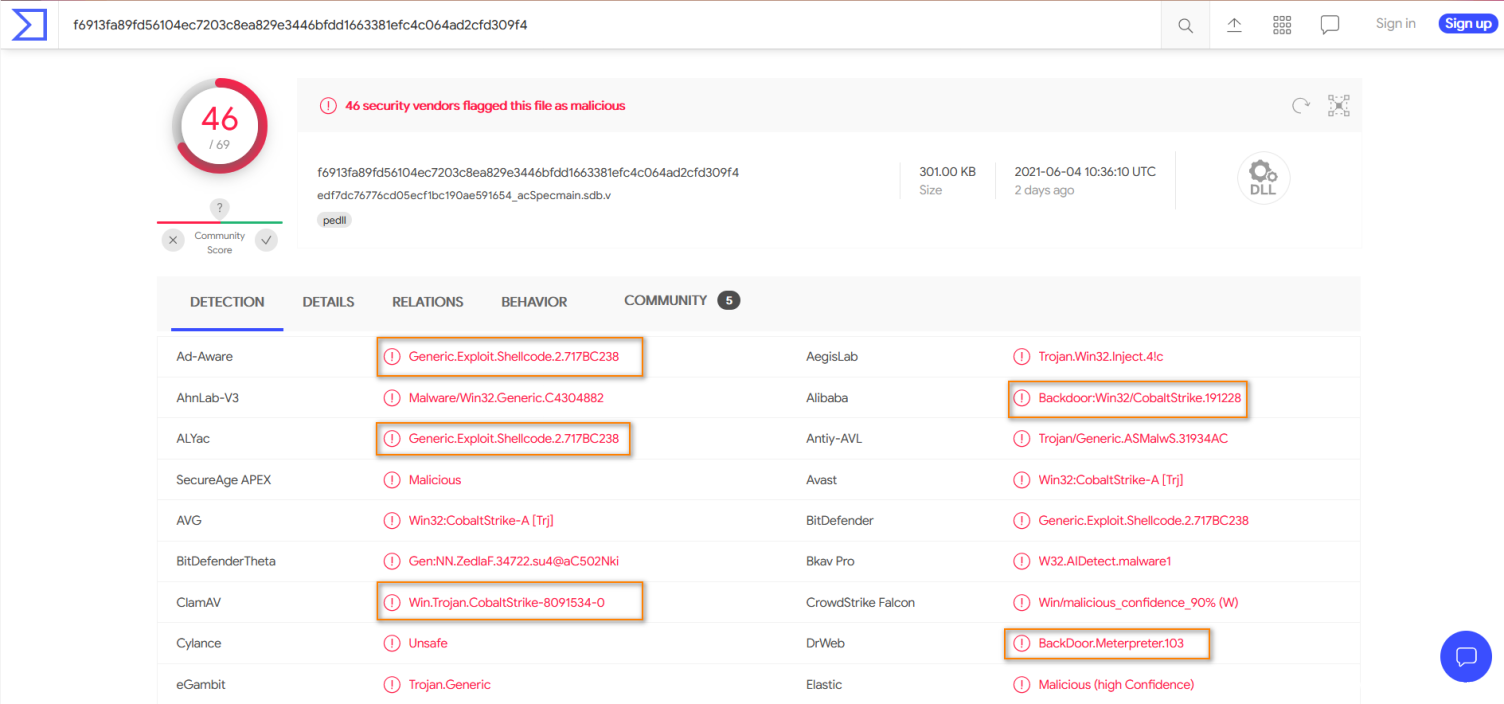The height and width of the screenshot is (704, 1504).
Task: Click the VirusTotal sigma logo
Action: [x=29, y=24]
